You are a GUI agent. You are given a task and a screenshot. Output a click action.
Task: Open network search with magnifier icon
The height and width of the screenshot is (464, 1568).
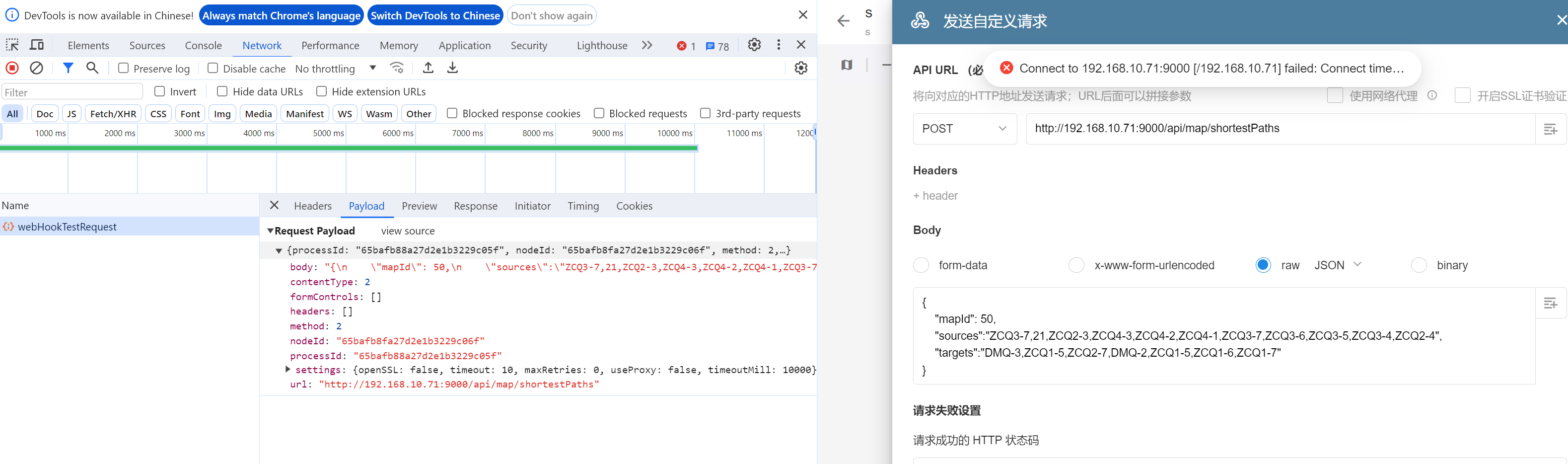pyautogui.click(x=92, y=68)
